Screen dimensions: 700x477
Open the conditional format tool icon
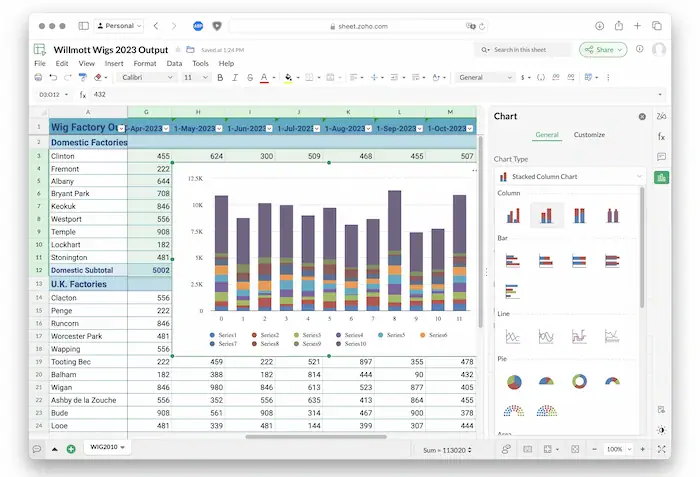click(x=588, y=77)
